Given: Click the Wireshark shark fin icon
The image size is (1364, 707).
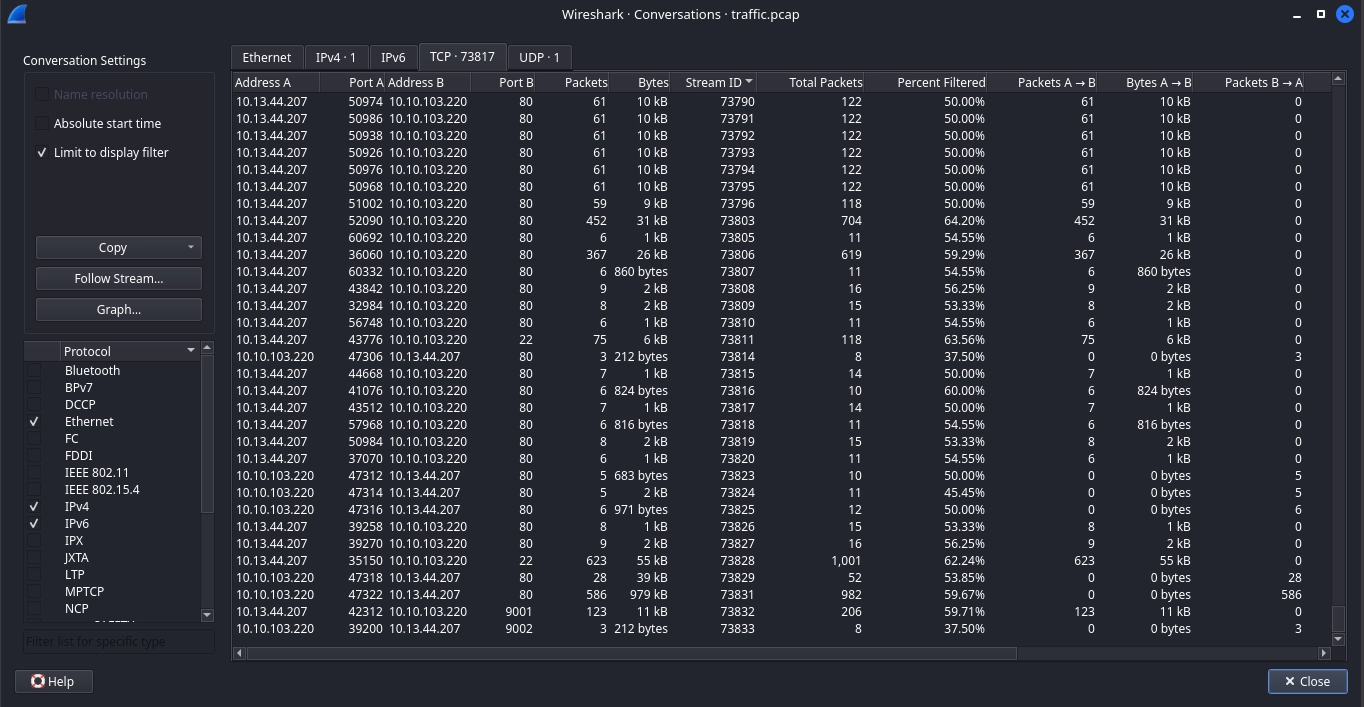Looking at the screenshot, I should tap(16, 14).
